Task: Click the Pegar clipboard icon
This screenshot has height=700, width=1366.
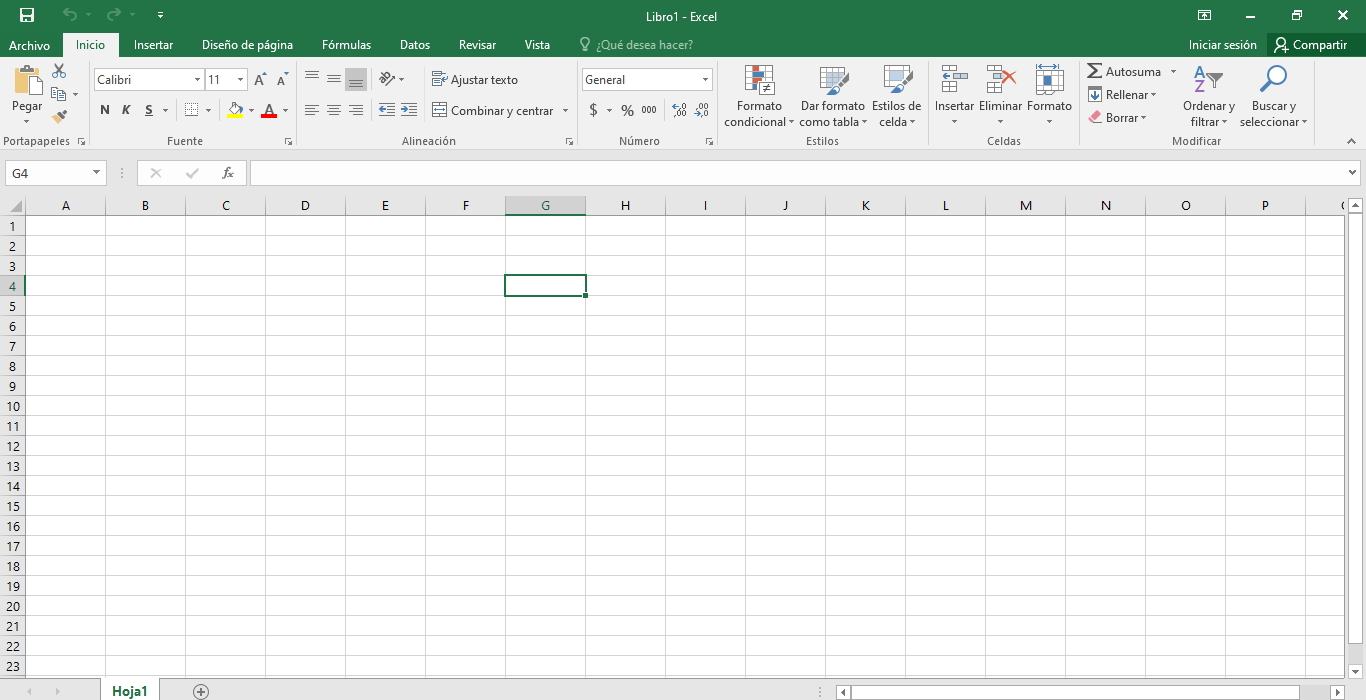Action: coord(28,80)
